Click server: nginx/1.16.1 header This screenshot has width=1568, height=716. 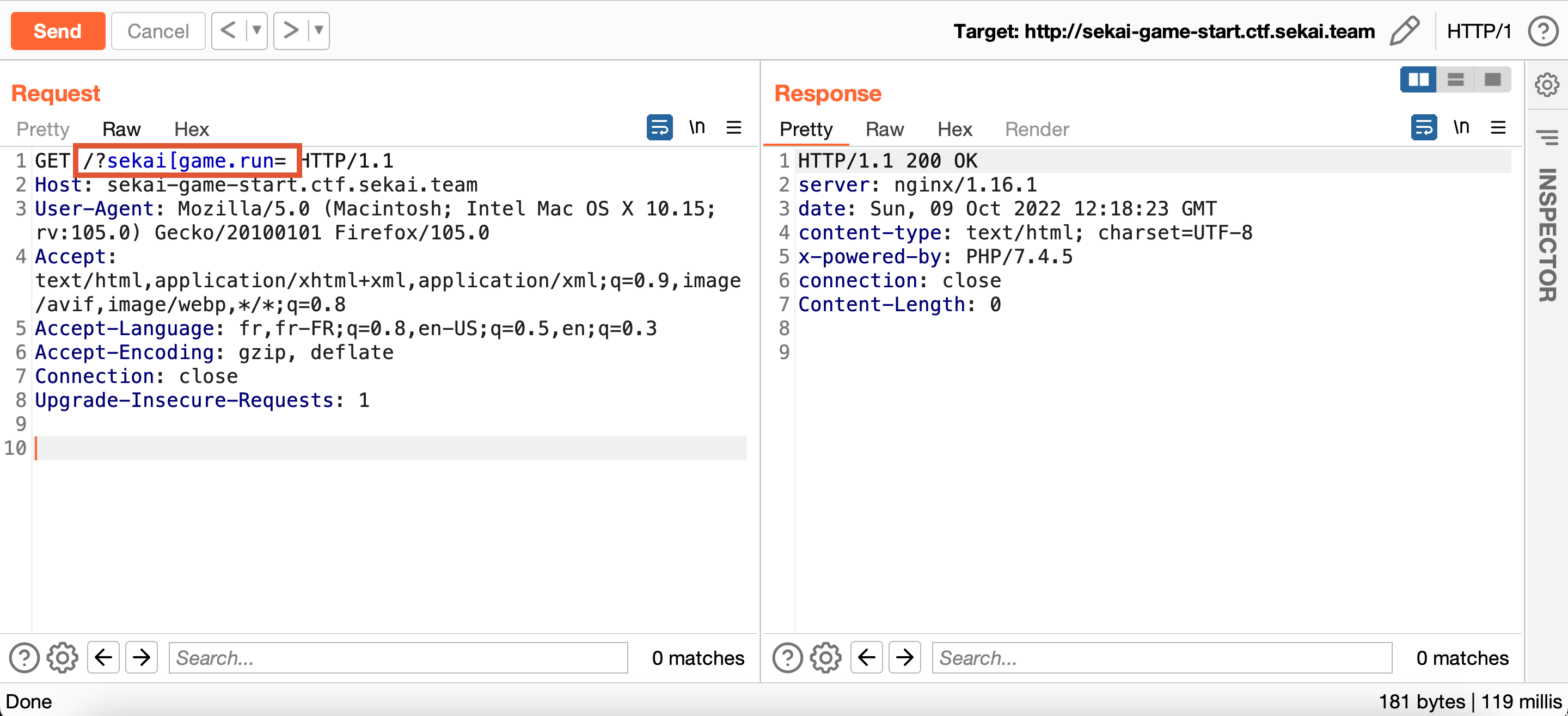[x=917, y=185]
